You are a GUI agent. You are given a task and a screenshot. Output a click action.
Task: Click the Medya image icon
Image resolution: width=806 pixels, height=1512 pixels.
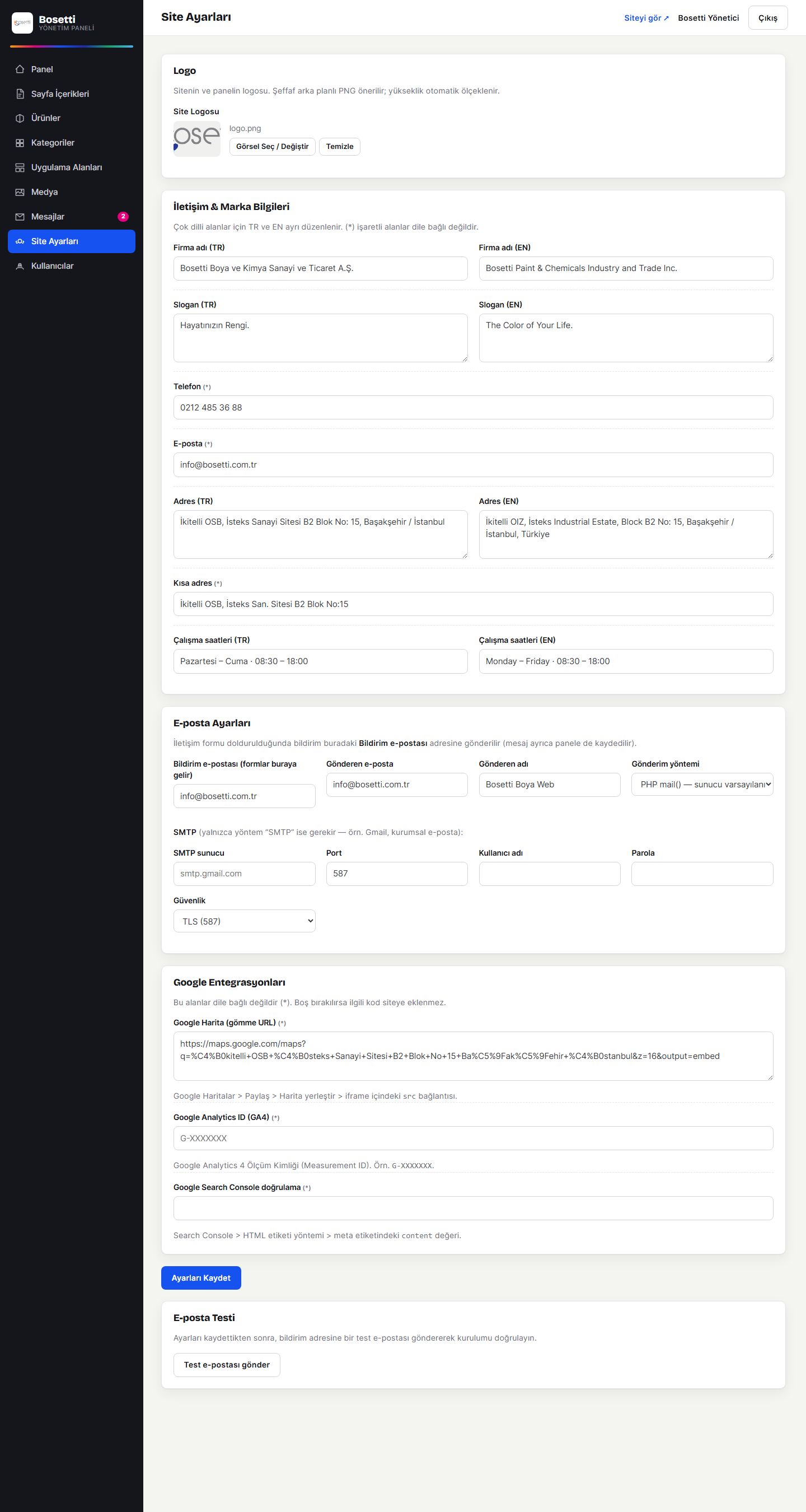(20, 193)
